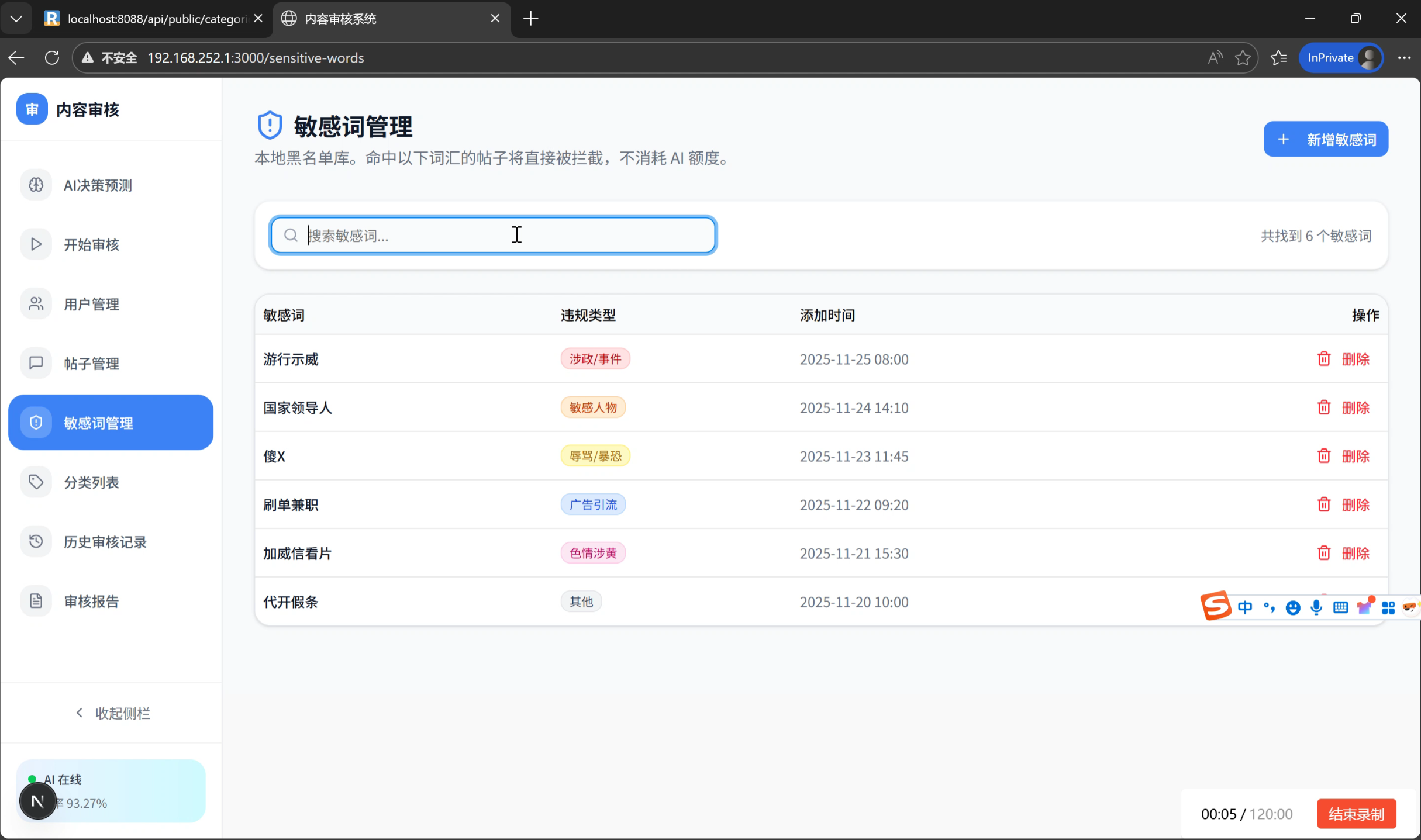1421x840 pixels.
Task: Click trash icon for 游行示威 row
Action: pos(1324,359)
